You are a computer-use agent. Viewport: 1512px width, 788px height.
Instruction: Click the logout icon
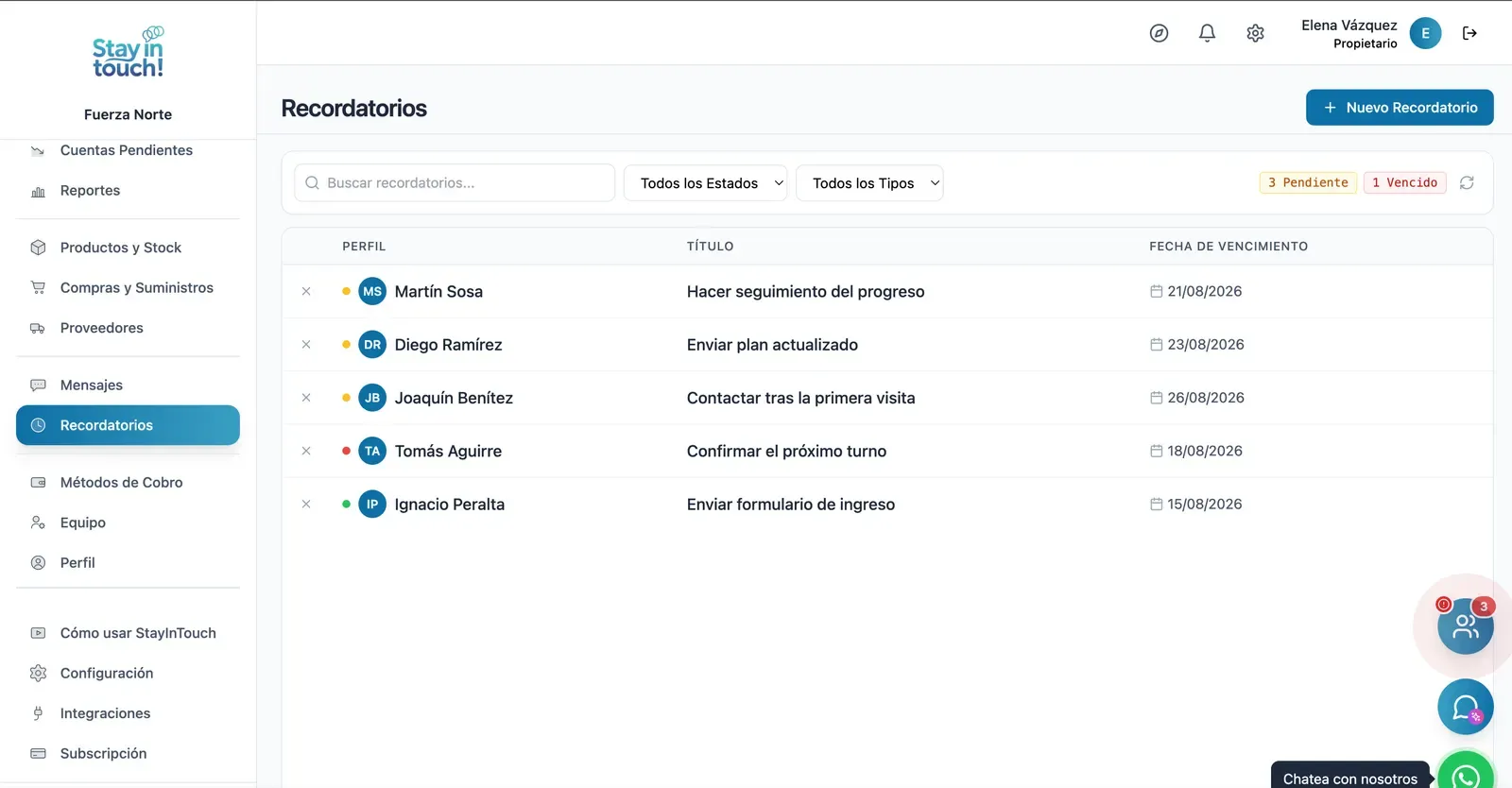click(x=1469, y=33)
